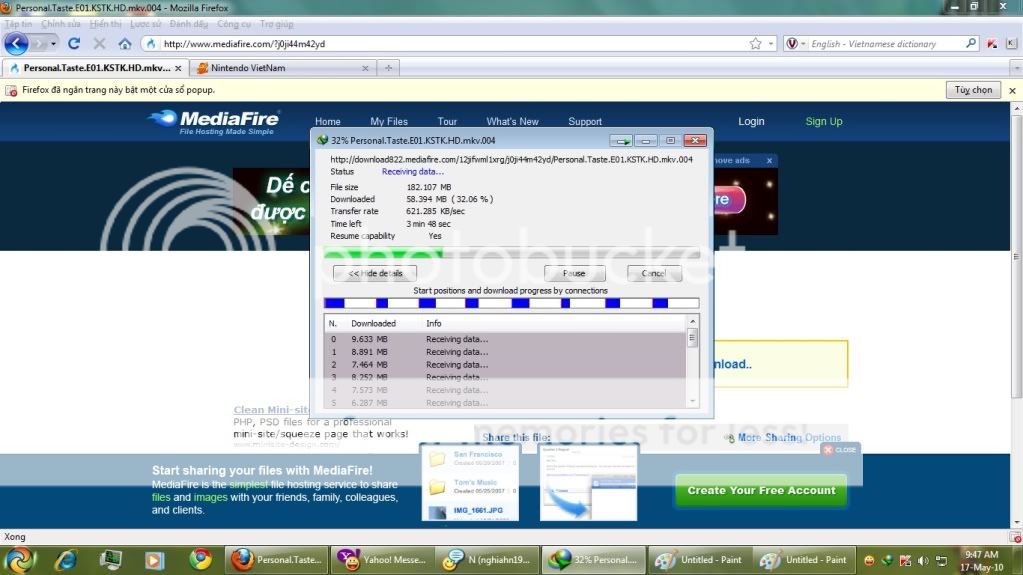
Task: Click the Hide details button
Action: tap(374, 273)
